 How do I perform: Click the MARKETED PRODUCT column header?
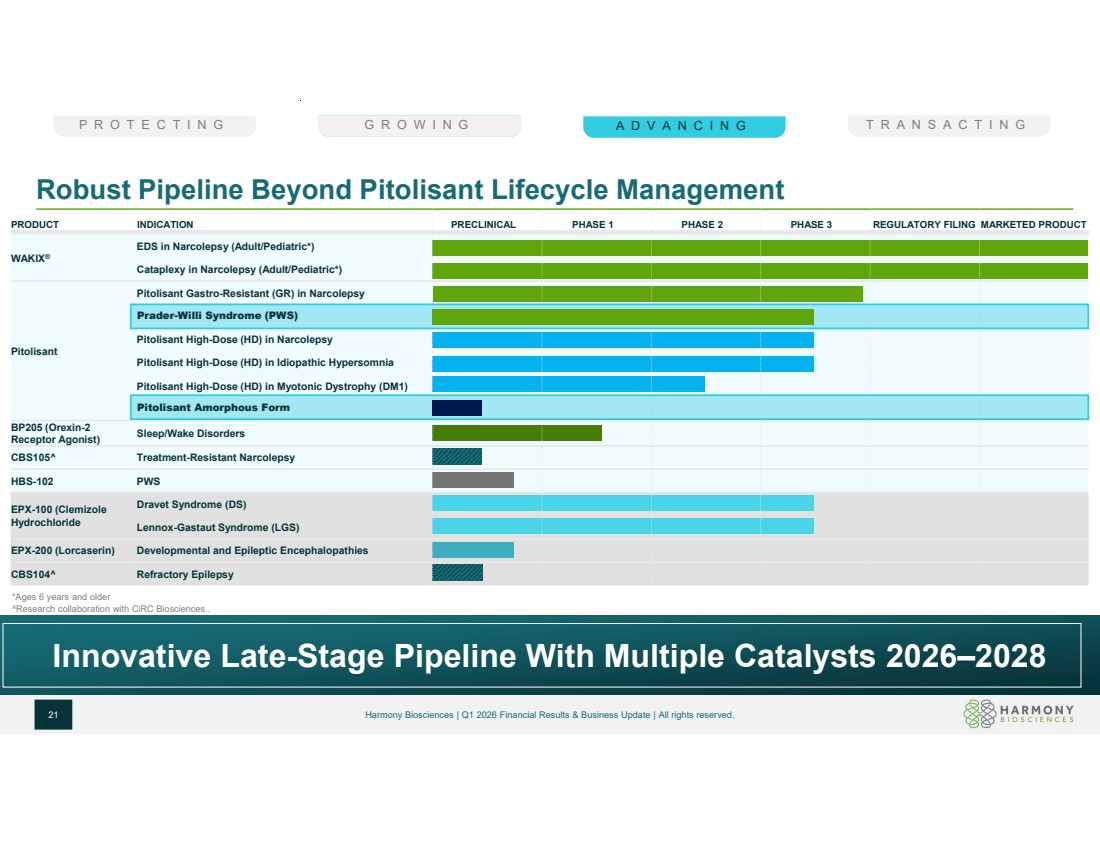(1033, 225)
